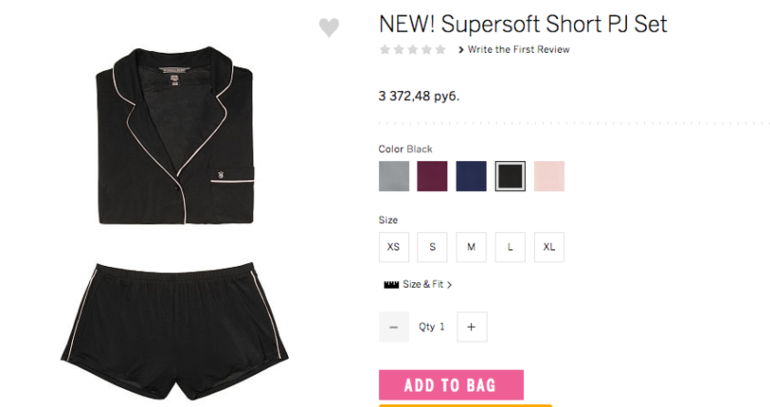
Task: Expand the Size & Fit chevron
Action: pos(449,285)
